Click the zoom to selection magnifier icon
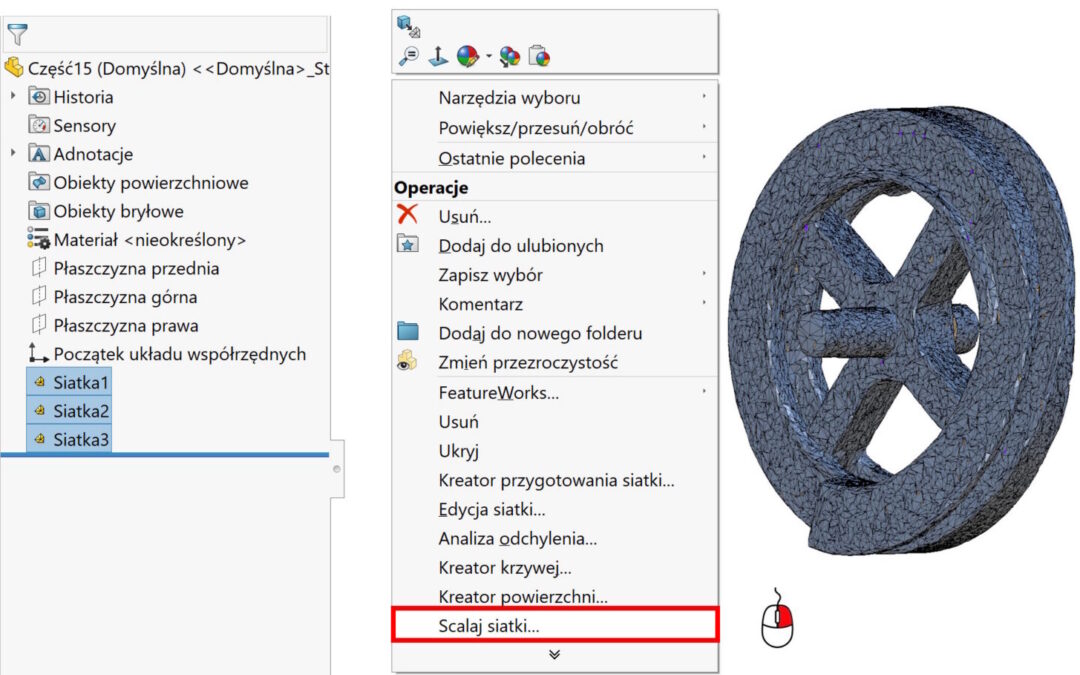 [408, 57]
